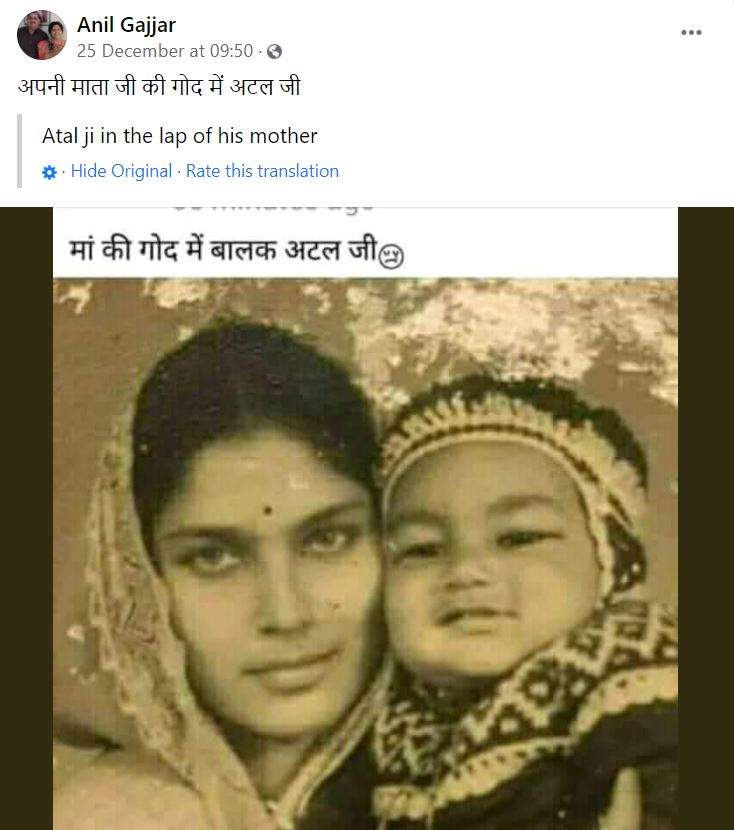Click the dark right margin beside photo
The width and height of the screenshot is (734, 830).
(706, 518)
